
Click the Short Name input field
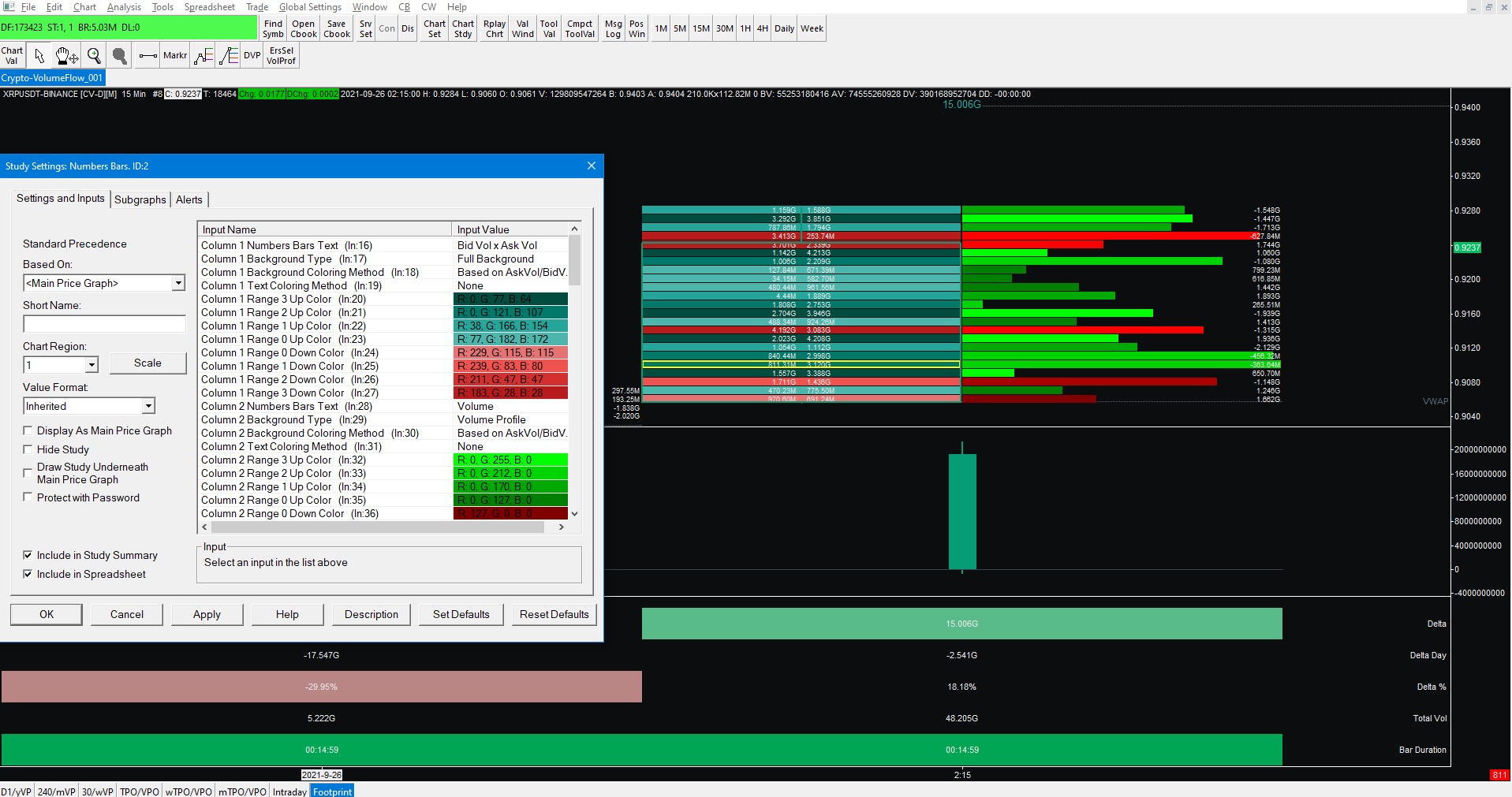(x=104, y=324)
